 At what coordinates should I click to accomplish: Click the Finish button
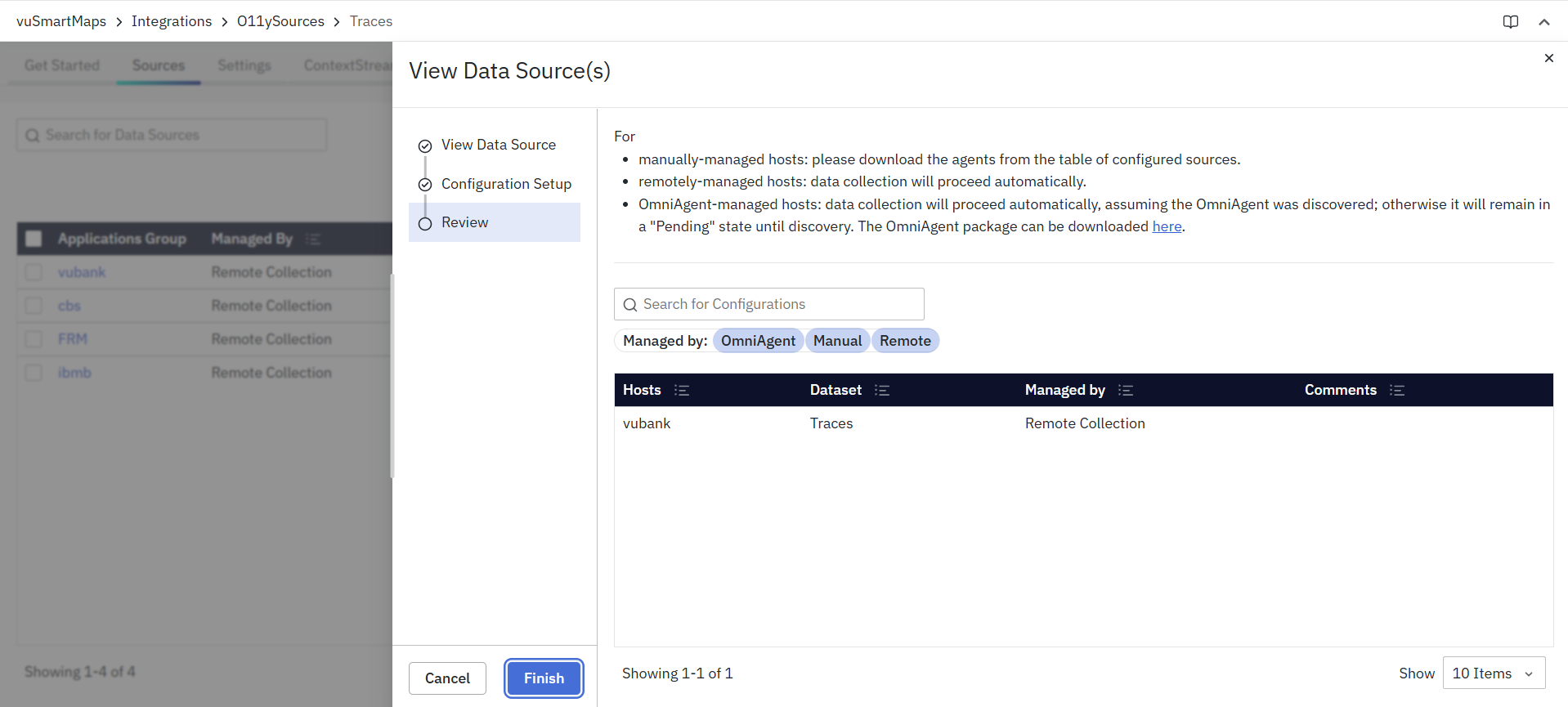click(544, 678)
